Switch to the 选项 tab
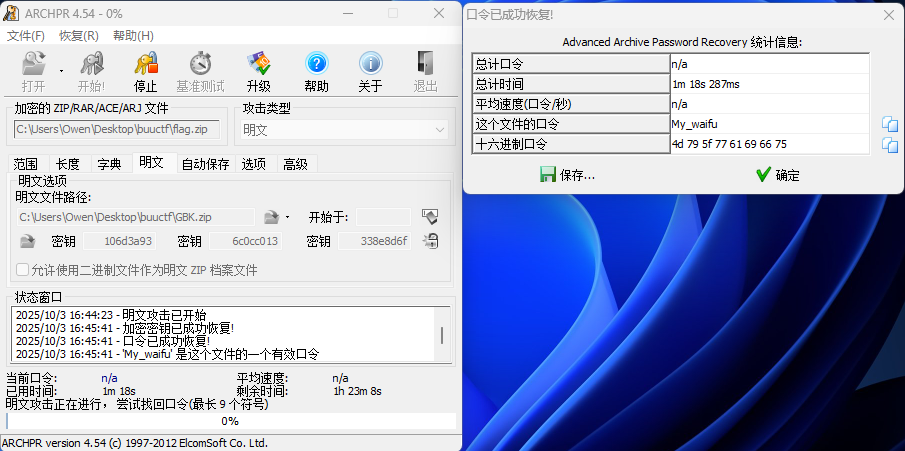This screenshot has height=451, width=905. [254, 165]
